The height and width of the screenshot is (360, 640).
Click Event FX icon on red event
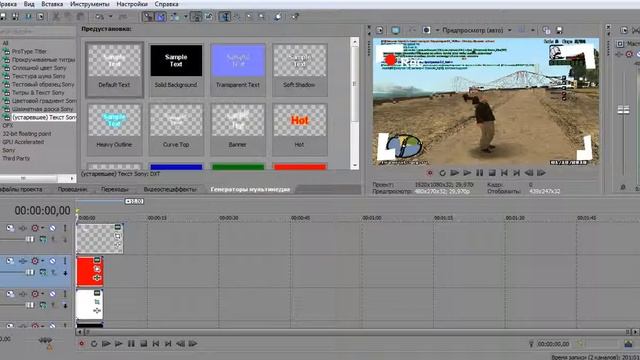tap(97, 278)
